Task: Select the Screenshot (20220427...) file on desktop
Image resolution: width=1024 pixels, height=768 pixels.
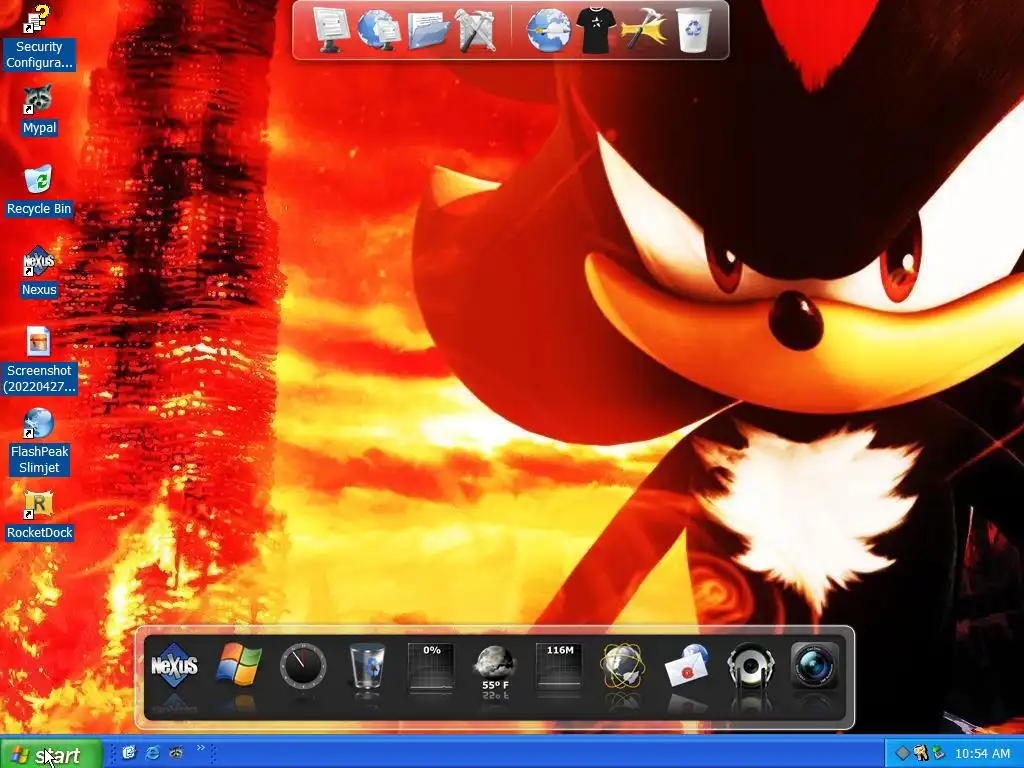Action: pos(39,360)
